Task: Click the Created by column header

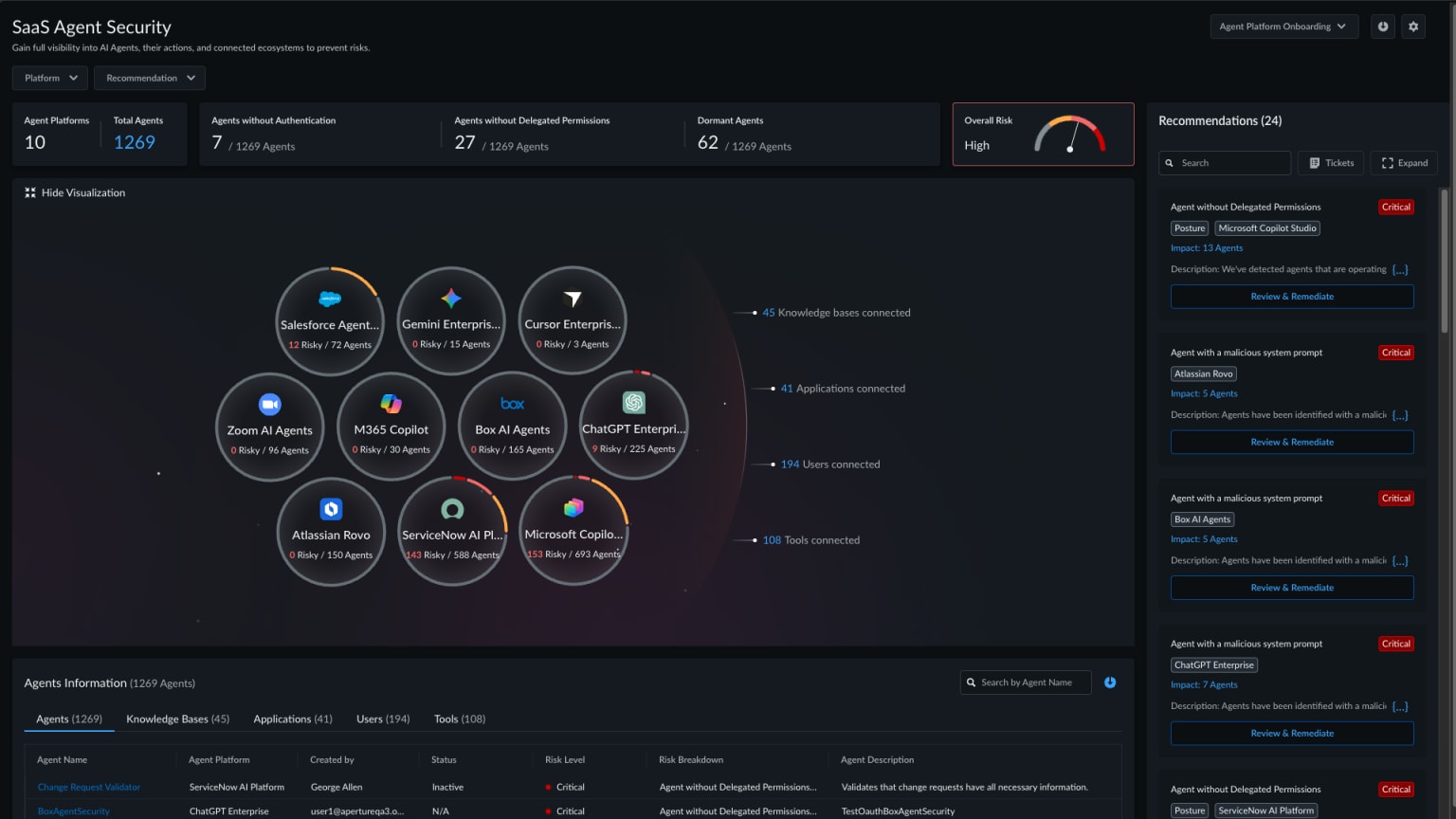Action: pos(332,760)
